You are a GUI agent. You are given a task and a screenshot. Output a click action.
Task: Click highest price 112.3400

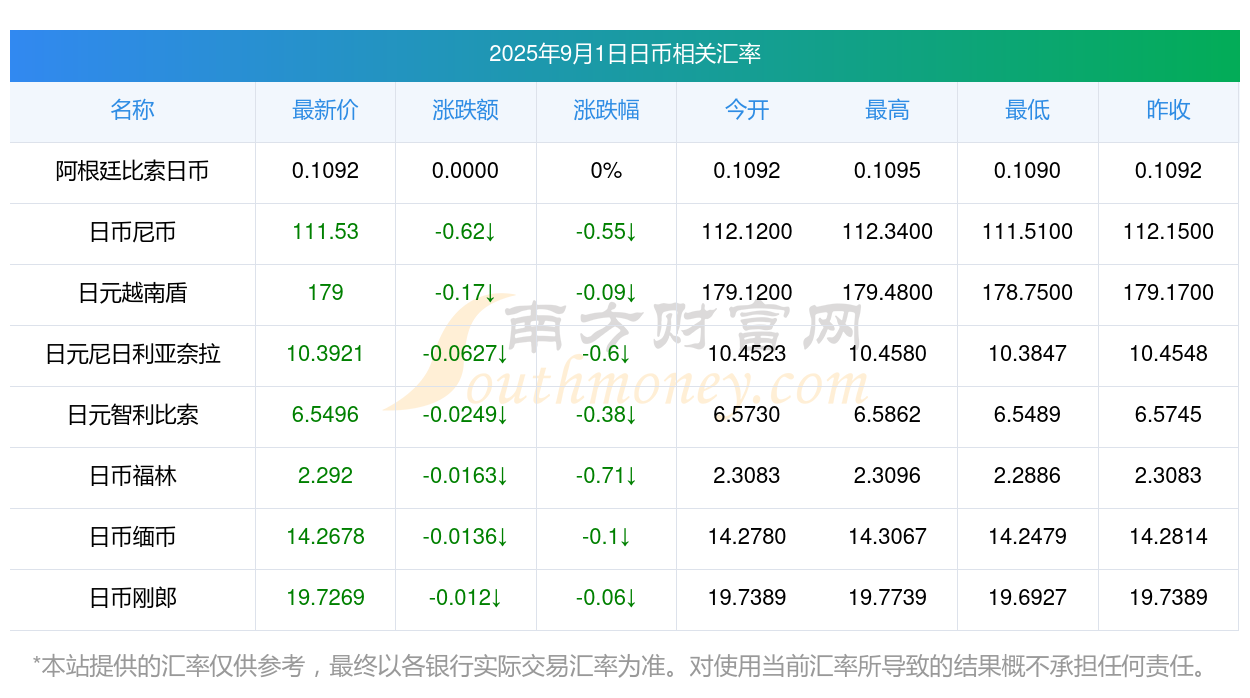pyautogui.click(x=887, y=232)
